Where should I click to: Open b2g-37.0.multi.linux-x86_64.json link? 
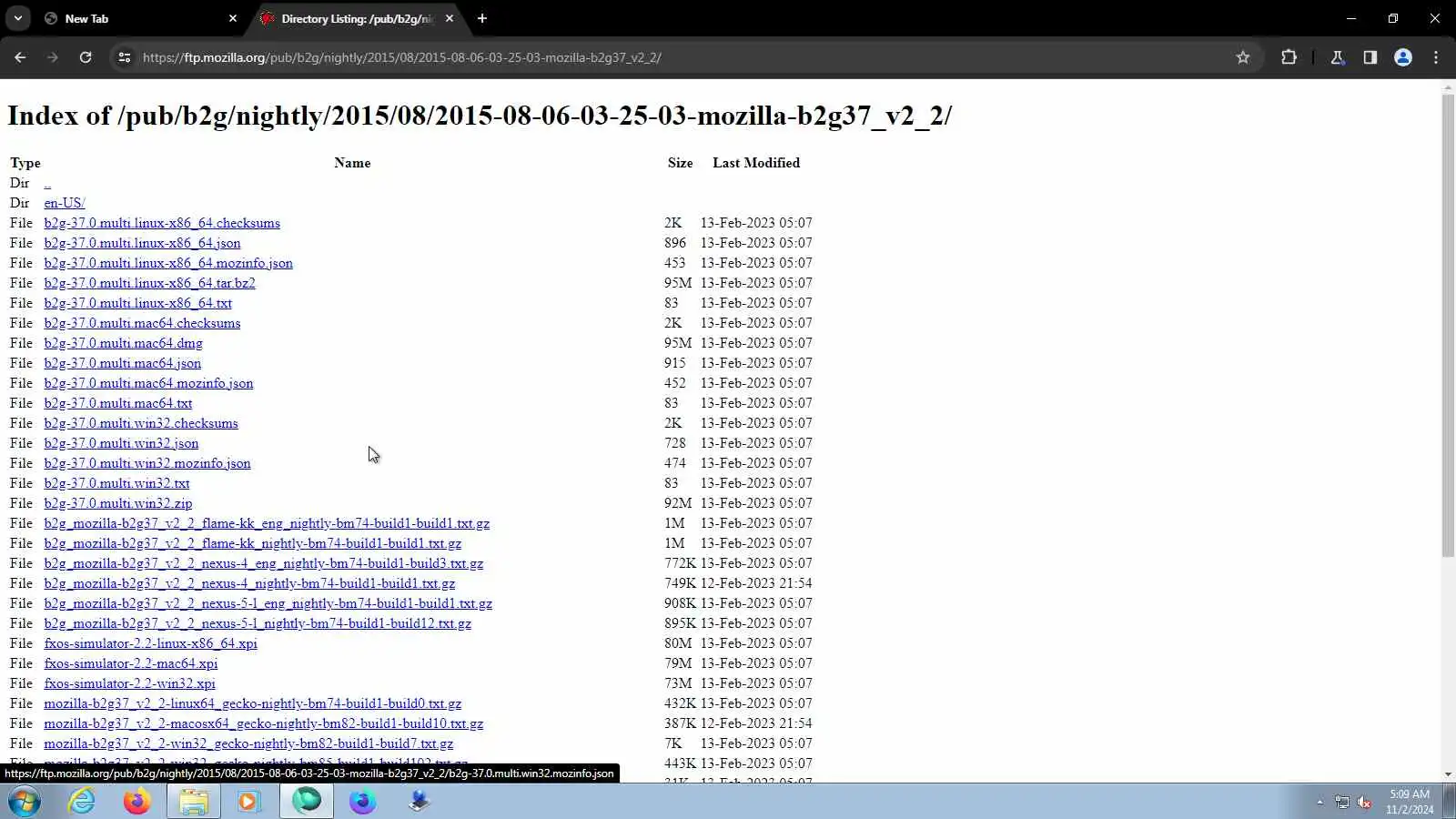tap(142, 243)
